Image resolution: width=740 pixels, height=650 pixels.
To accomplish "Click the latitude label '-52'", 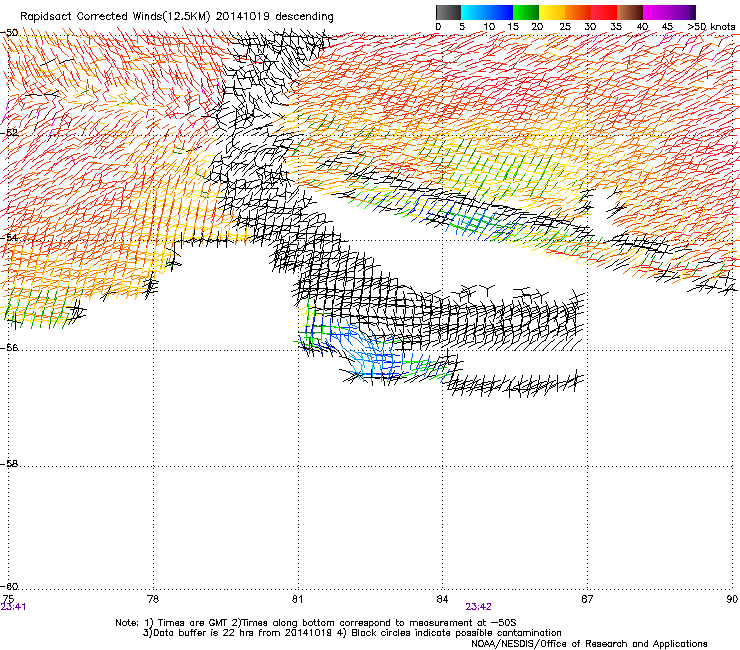I will (x=9, y=133).
